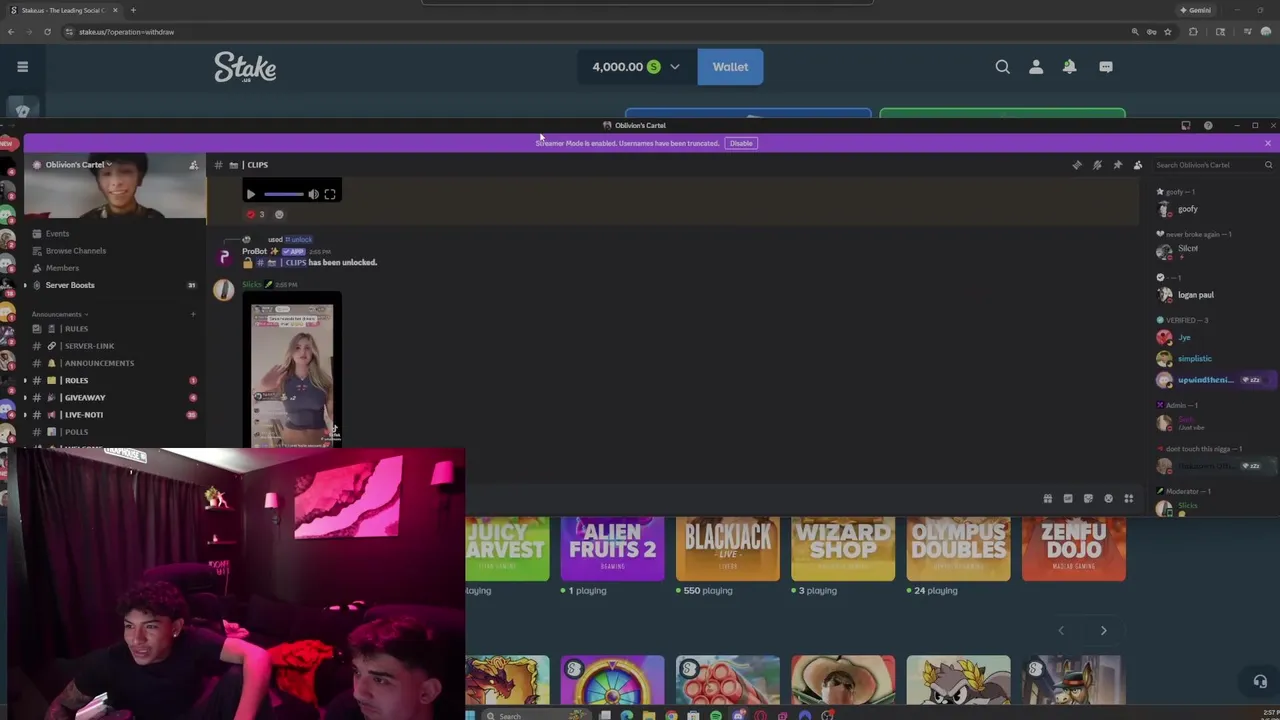
Task: Open the Stake profile user icon
Action: point(1036,67)
